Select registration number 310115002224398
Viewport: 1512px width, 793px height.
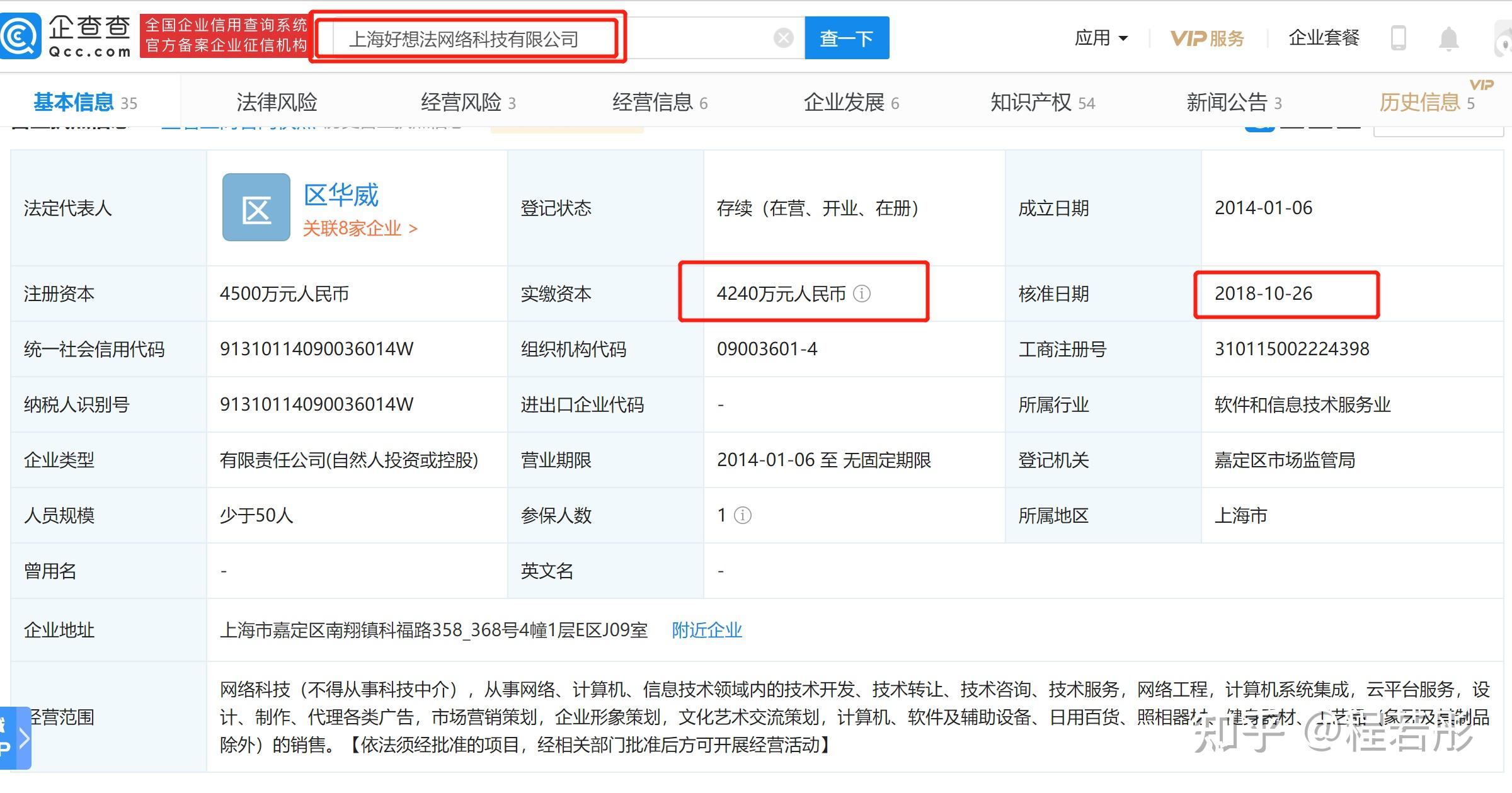click(x=1291, y=349)
